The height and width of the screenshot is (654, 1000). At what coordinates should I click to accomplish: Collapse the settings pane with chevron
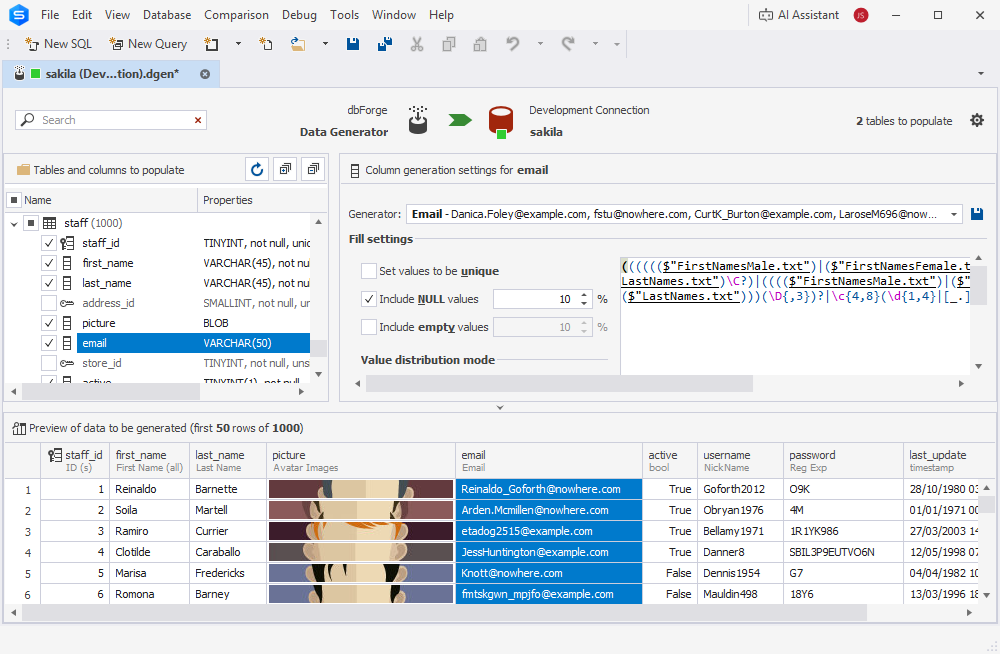tap(500, 407)
